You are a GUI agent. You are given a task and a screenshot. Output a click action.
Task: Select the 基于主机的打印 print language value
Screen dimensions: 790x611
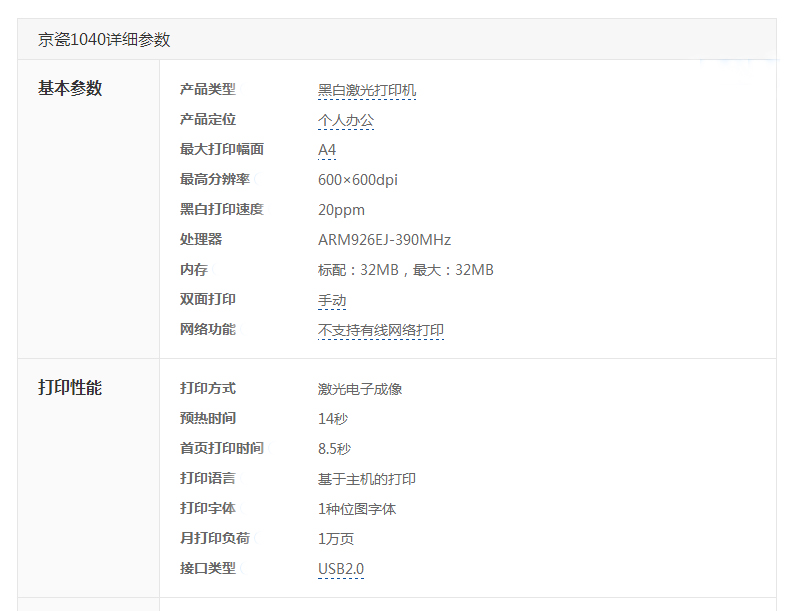367,479
